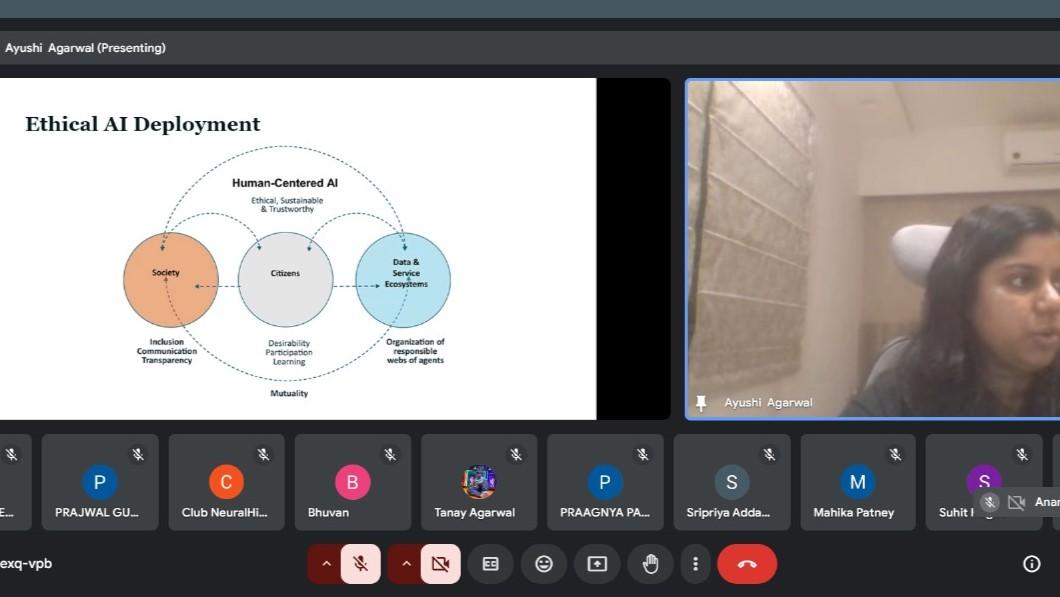
Task: Leave the call with the red hang-up button
Action: pyautogui.click(x=747, y=563)
